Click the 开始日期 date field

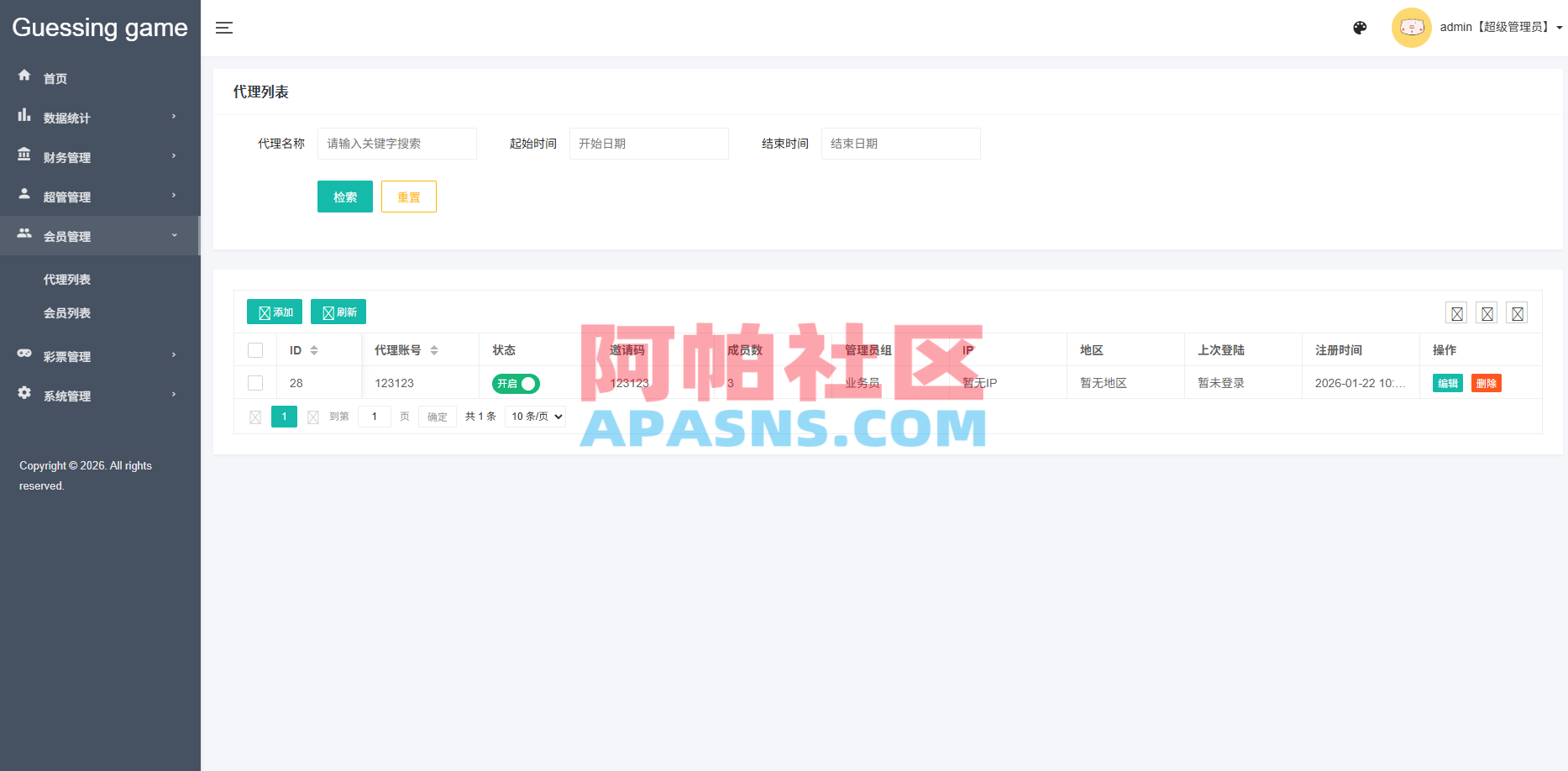coord(649,144)
